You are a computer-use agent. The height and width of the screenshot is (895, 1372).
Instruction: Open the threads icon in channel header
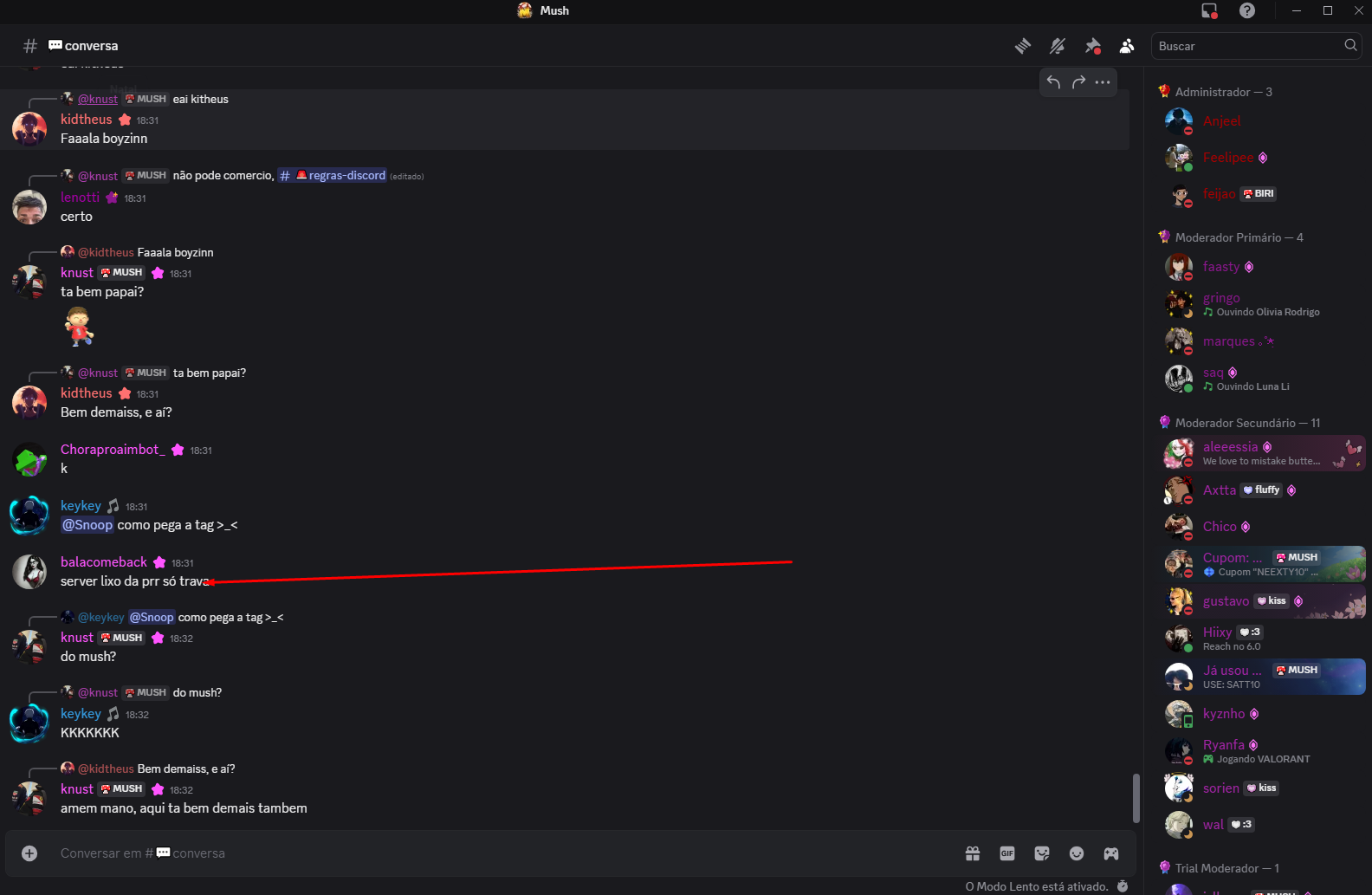[x=1023, y=46]
